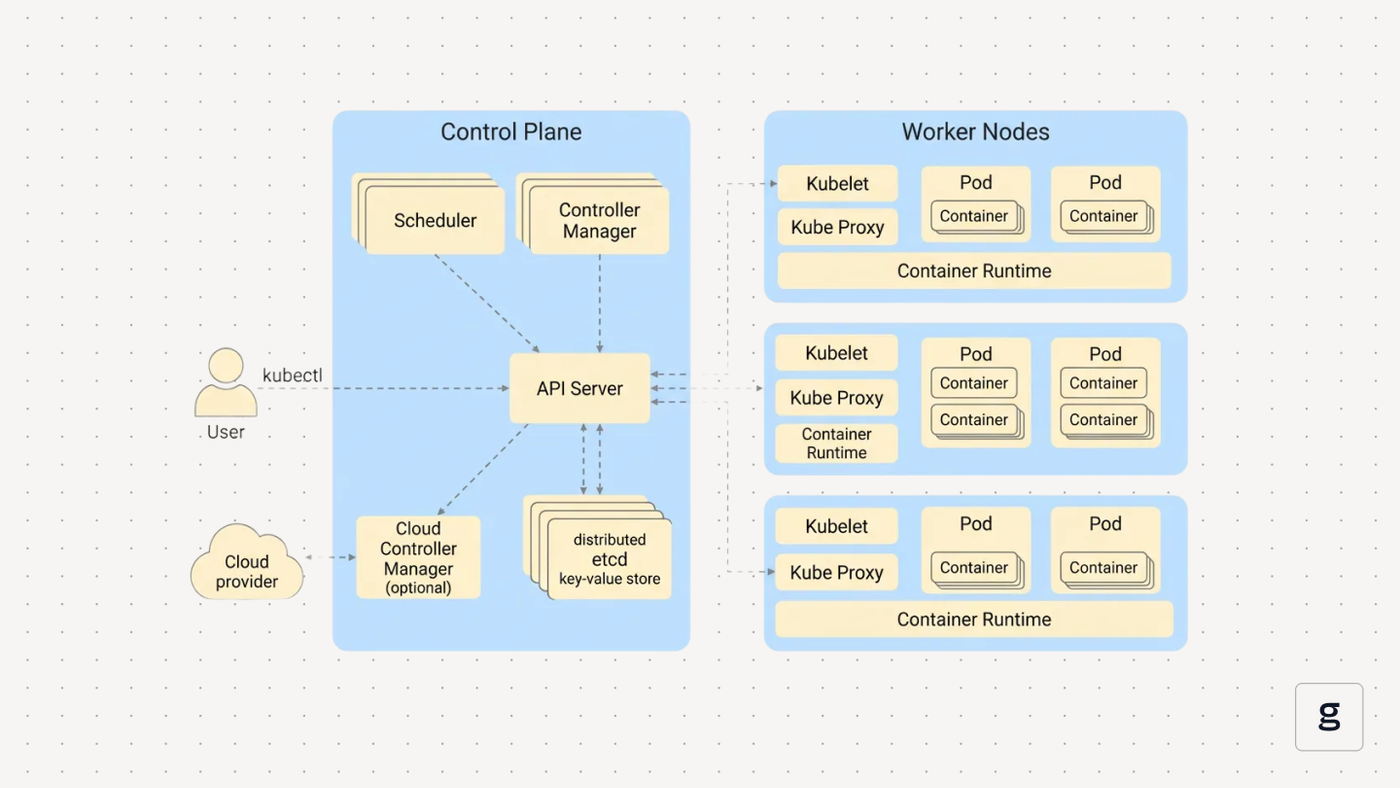The width and height of the screenshot is (1400, 788).
Task: Select the Scheduler component box
Action: pyautogui.click(x=430, y=214)
